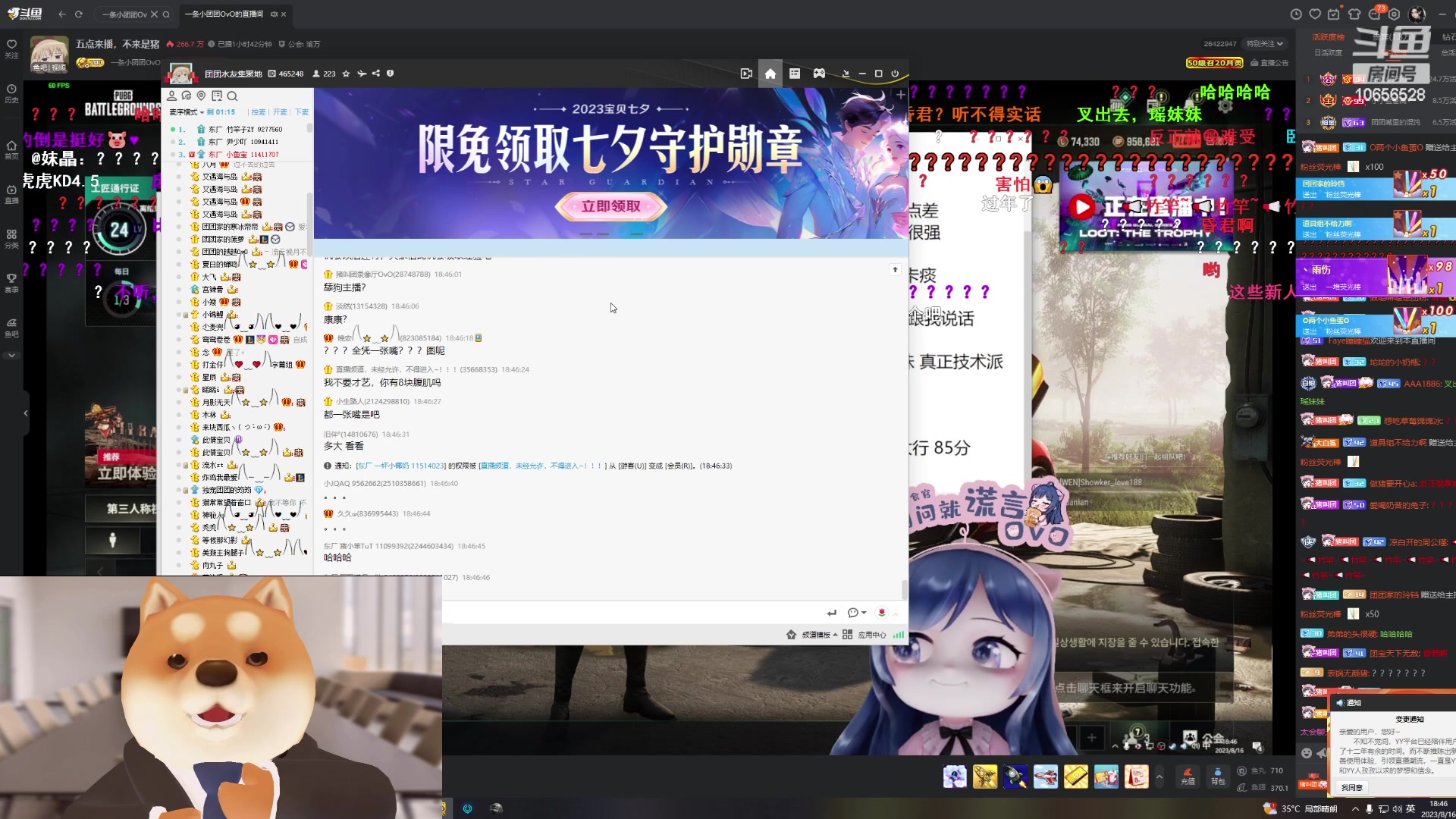Open YY channel template list icon
Screen dimensions: 1456x819
(795, 74)
